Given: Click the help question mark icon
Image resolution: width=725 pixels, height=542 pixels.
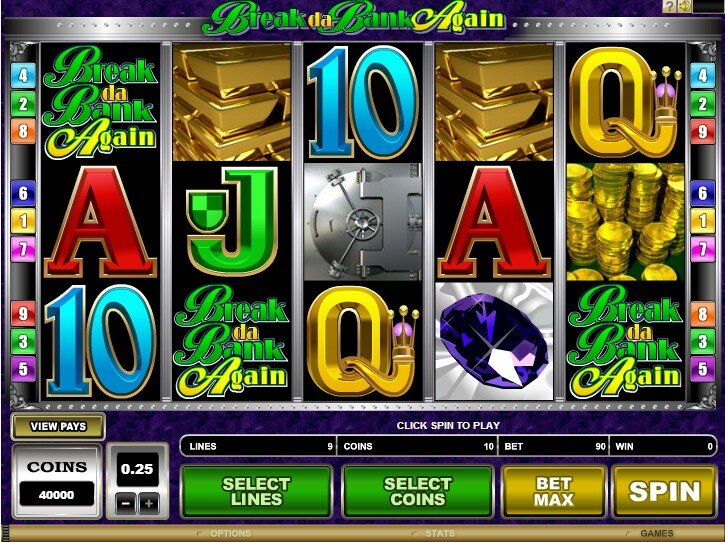Looking at the screenshot, I should pyautogui.click(x=669, y=6).
